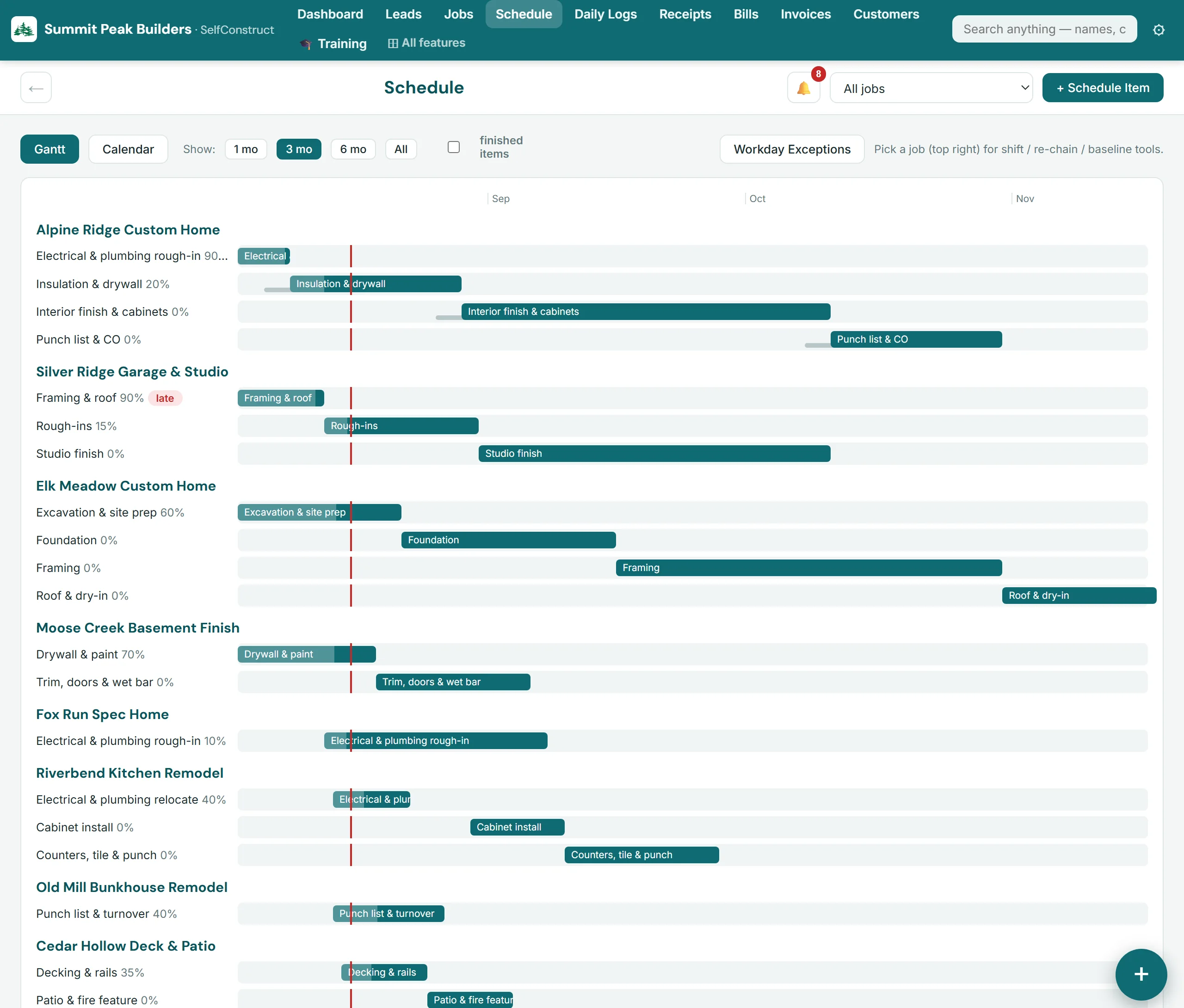Click the Cabinet install bar
The width and height of the screenshot is (1184, 1008).
(x=517, y=827)
